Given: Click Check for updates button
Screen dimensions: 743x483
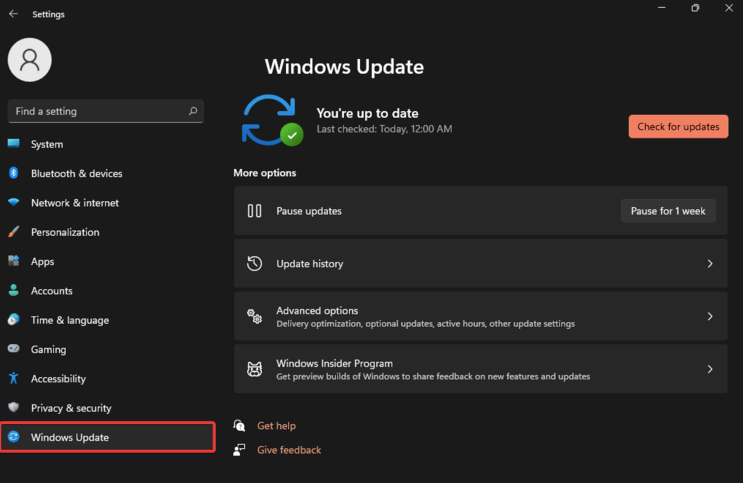Looking at the screenshot, I should pos(678,127).
